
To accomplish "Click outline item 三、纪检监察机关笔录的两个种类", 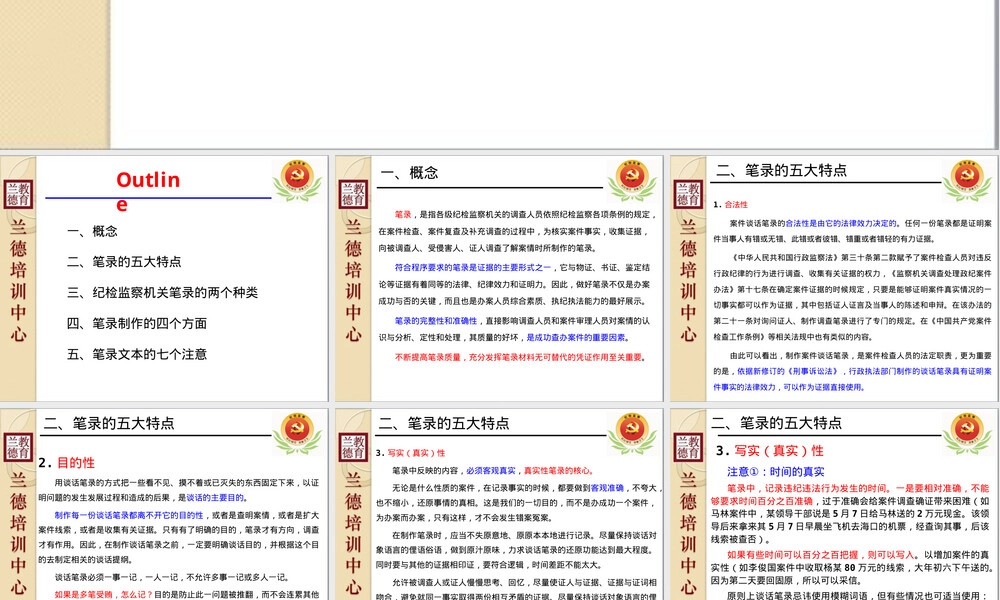I will pyautogui.click(x=163, y=293).
